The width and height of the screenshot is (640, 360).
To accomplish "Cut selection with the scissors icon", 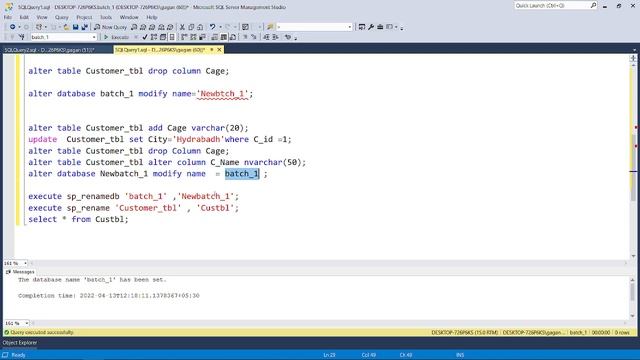I will pos(182,27).
